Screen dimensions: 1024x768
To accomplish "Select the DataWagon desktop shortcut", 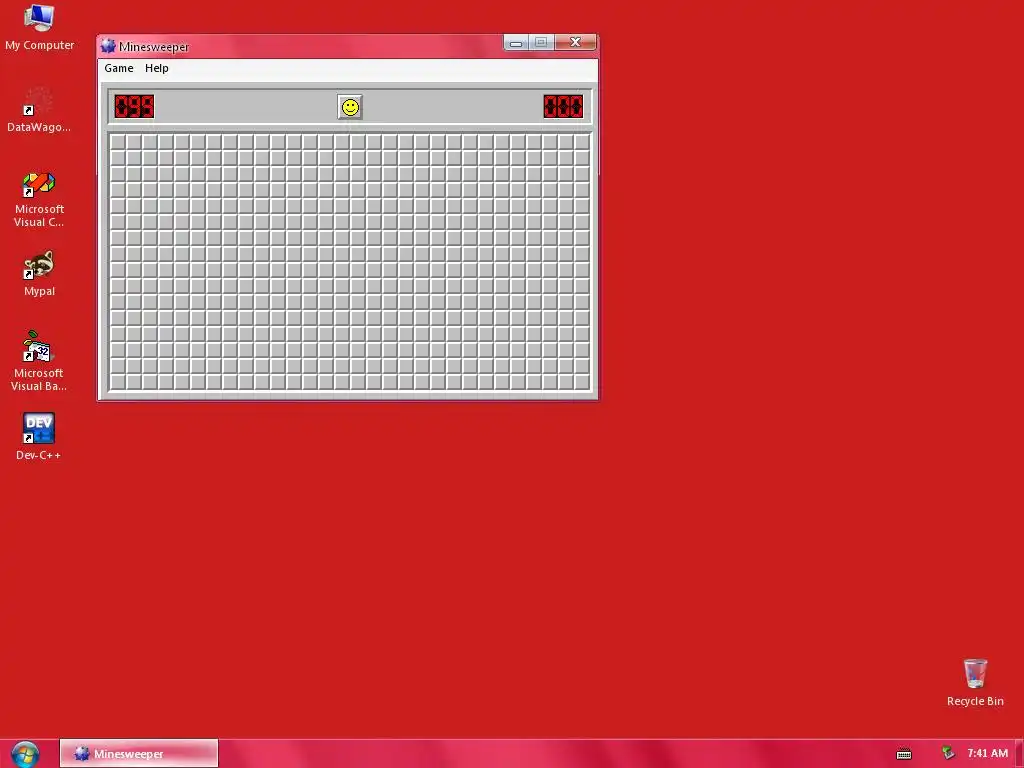I will point(39,110).
